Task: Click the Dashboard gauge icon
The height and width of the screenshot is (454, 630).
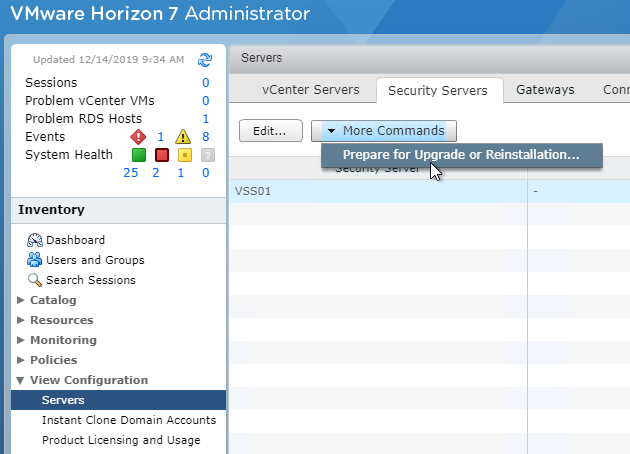Action: [x=35, y=240]
